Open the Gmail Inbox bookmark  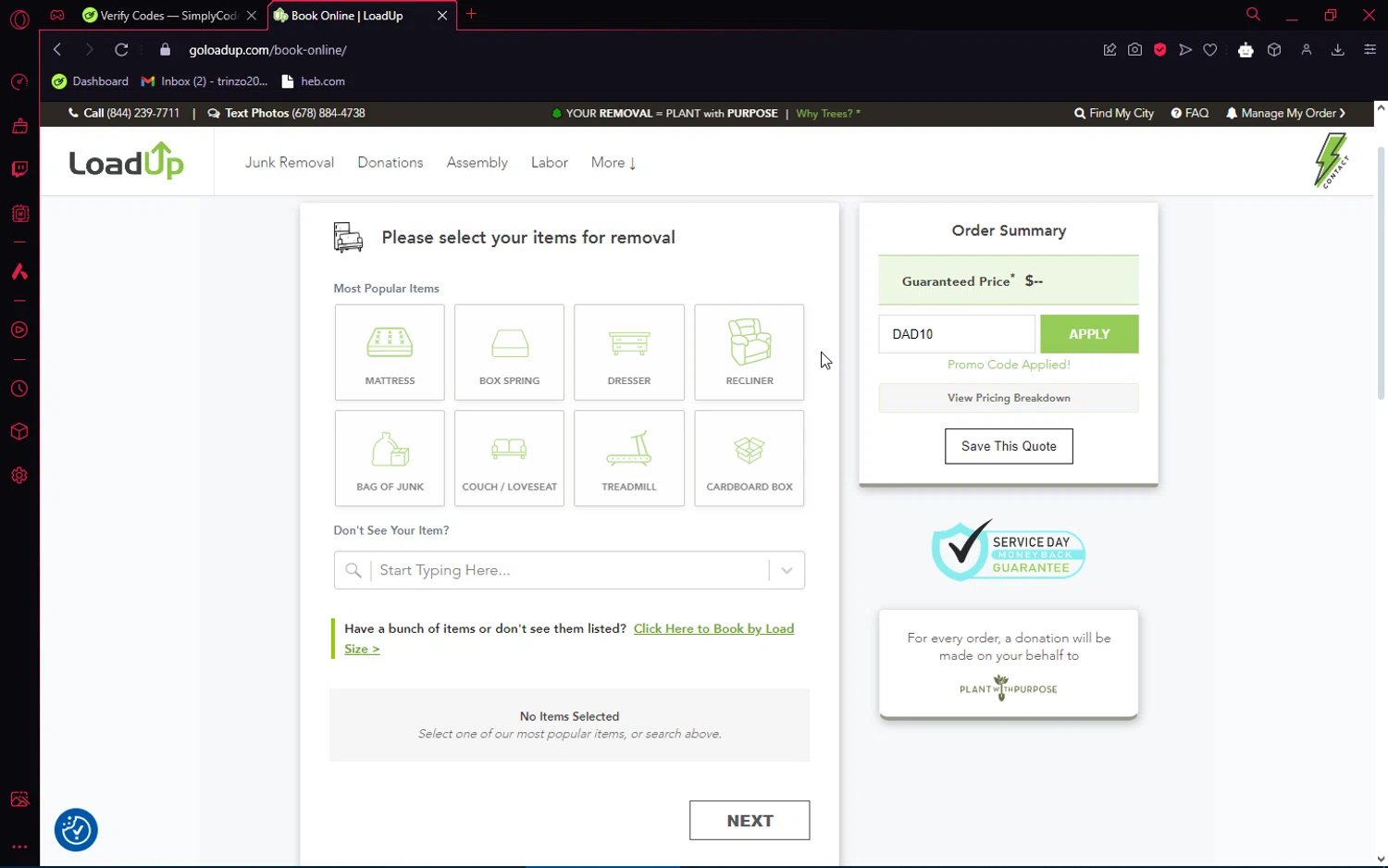(204, 81)
